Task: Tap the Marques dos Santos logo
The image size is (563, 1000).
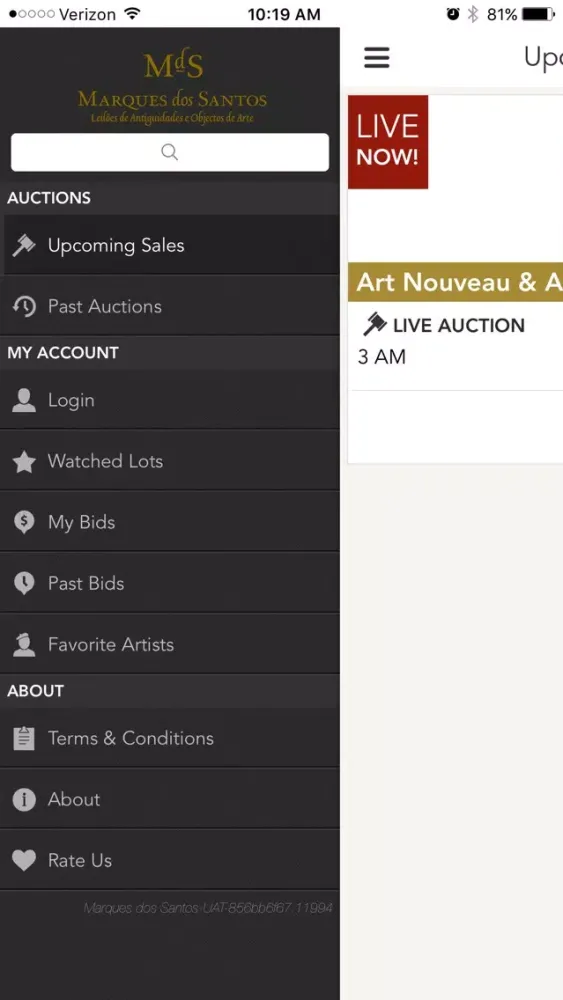Action: pos(172,88)
